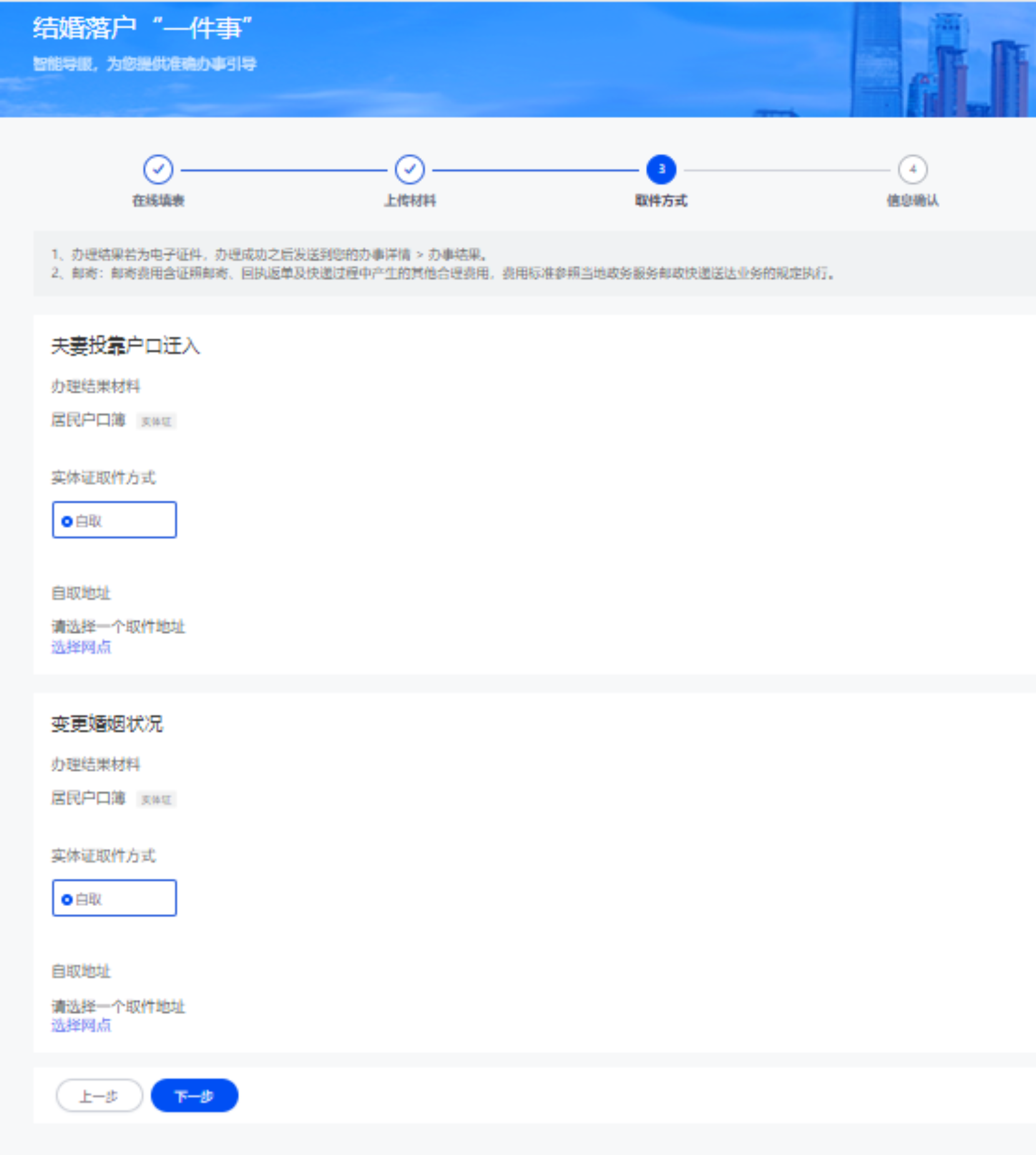
Task: Select the 在线填表 step label
Action: tap(158, 200)
